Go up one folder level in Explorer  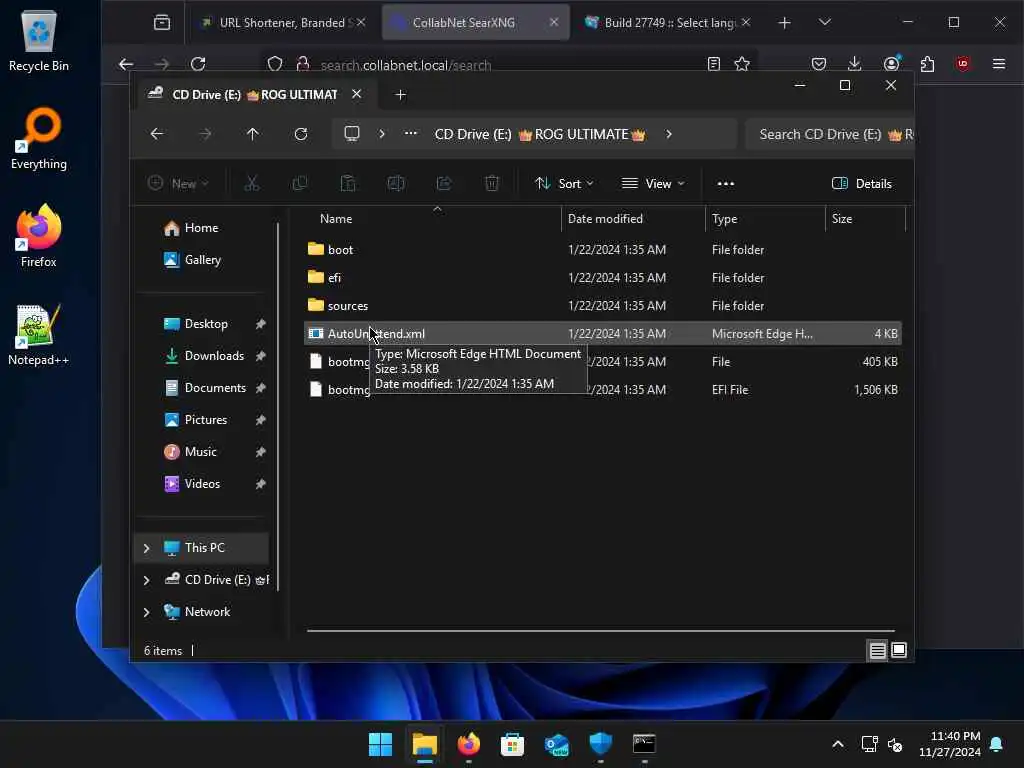(x=253, y=134)
